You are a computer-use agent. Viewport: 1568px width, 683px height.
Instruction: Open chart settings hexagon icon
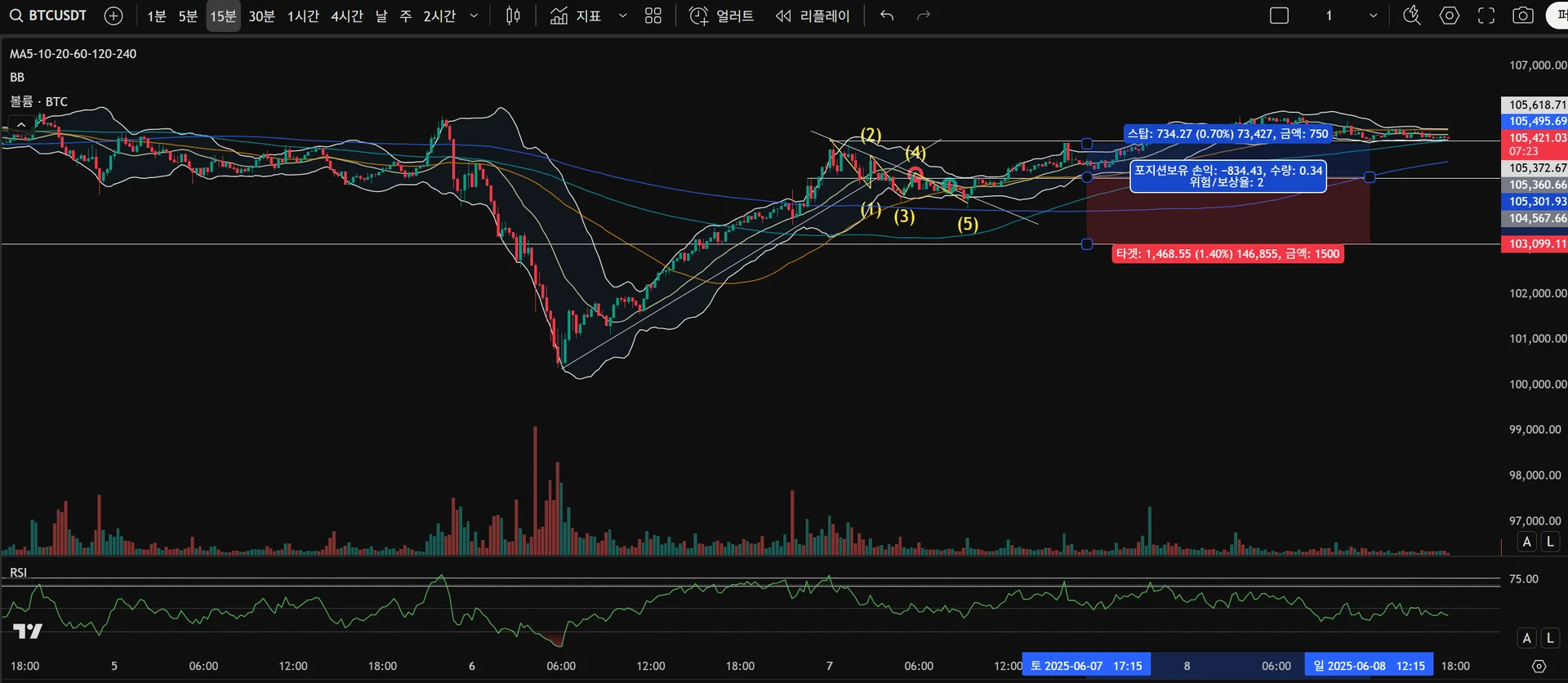1450,16
